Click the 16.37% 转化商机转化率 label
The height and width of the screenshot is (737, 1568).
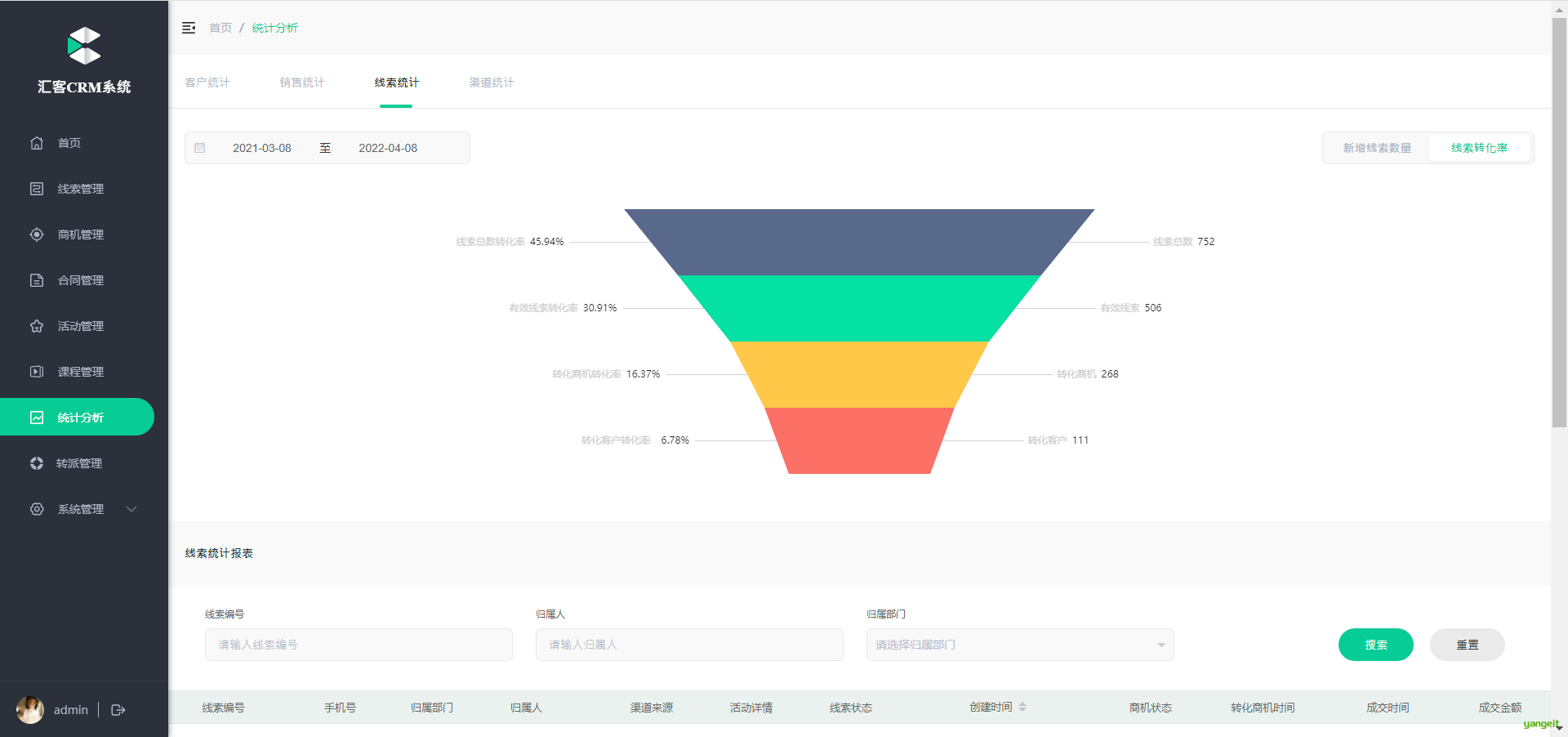point(606,374)
